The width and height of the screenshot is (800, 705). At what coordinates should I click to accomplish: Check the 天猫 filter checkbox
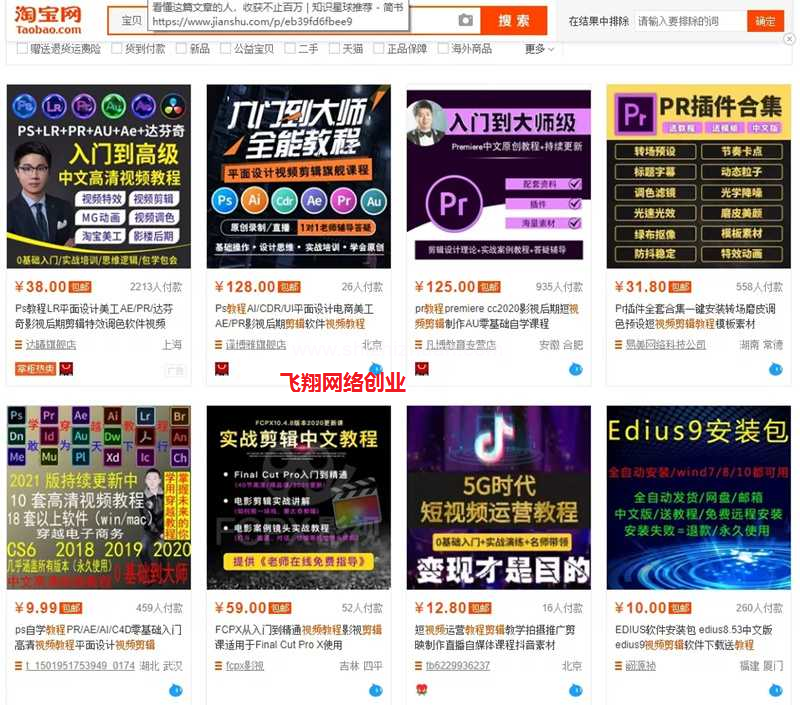pyautogui.click(x=334, y=49)
